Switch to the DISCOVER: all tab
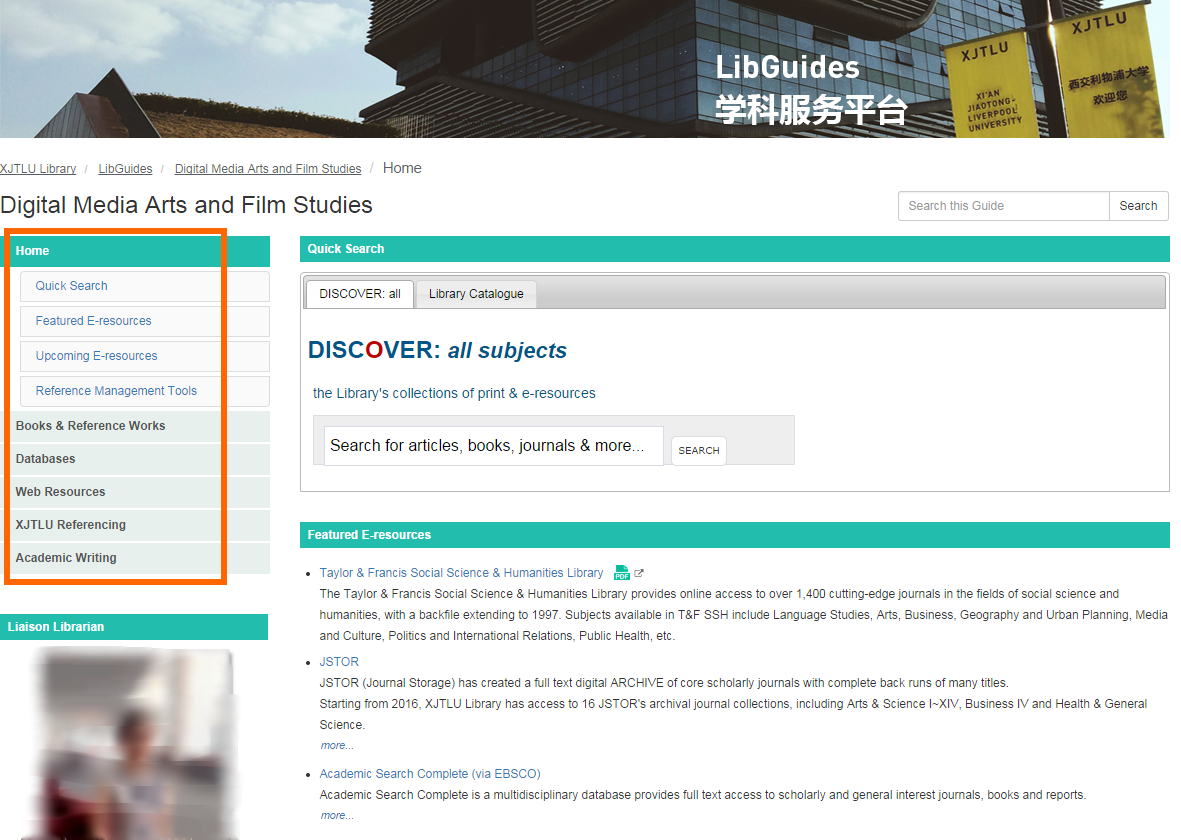1181x840 pixels. point(360,294)
